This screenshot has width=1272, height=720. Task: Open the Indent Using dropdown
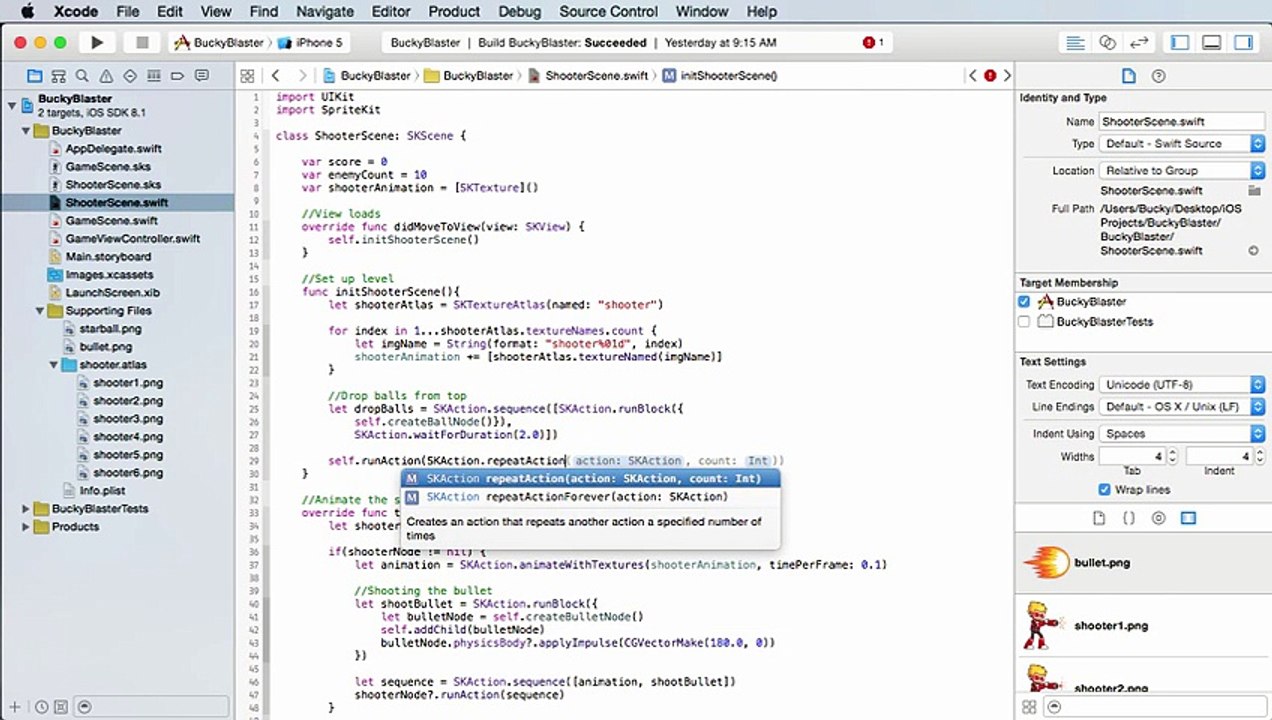click(x=1182, y=433)
